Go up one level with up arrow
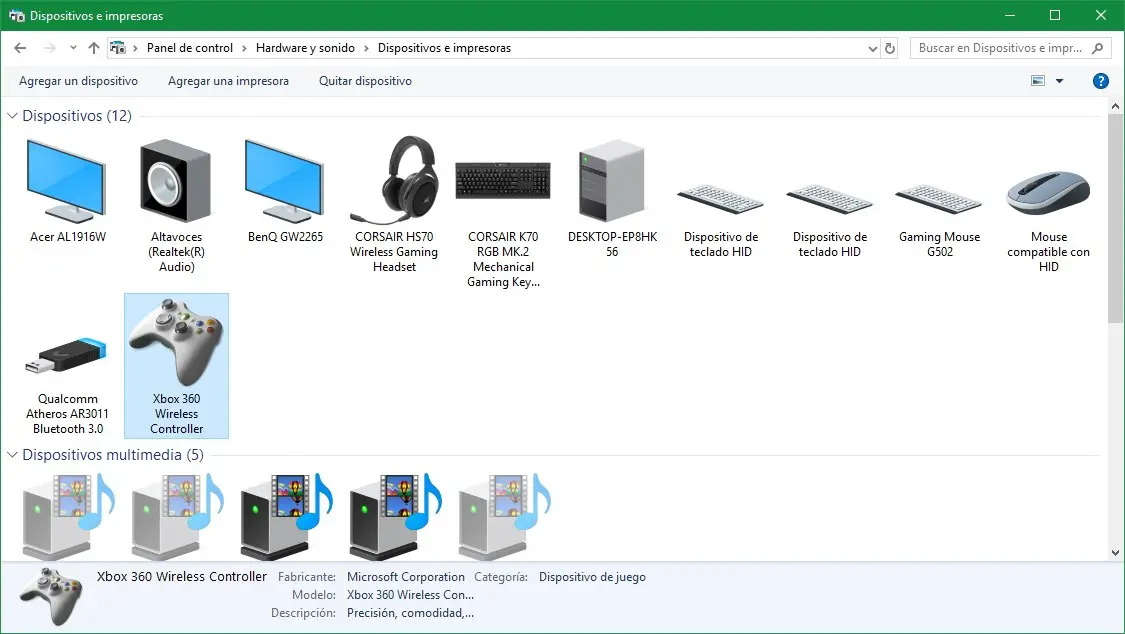The width and height of the screenshot is (1125, 634). click(x=94, y=48)
